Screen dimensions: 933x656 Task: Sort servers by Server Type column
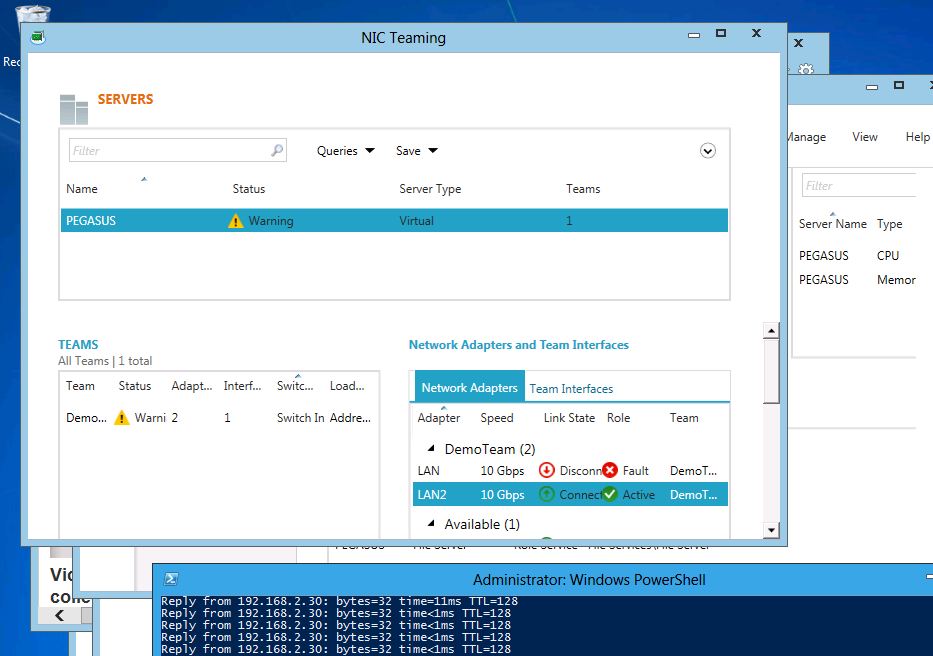[430, 189]
